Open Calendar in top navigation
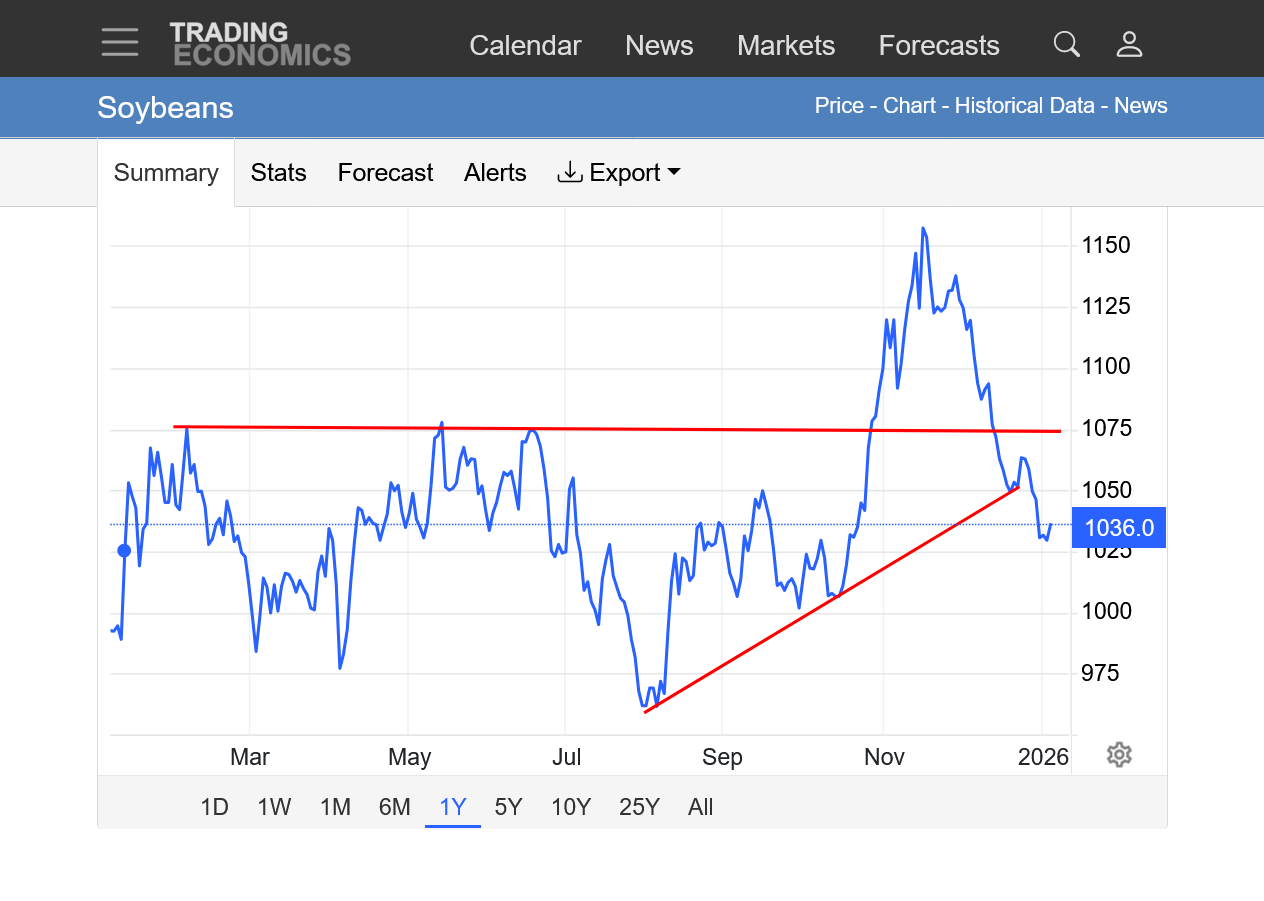1264x901 pixels. click(525, 46)
